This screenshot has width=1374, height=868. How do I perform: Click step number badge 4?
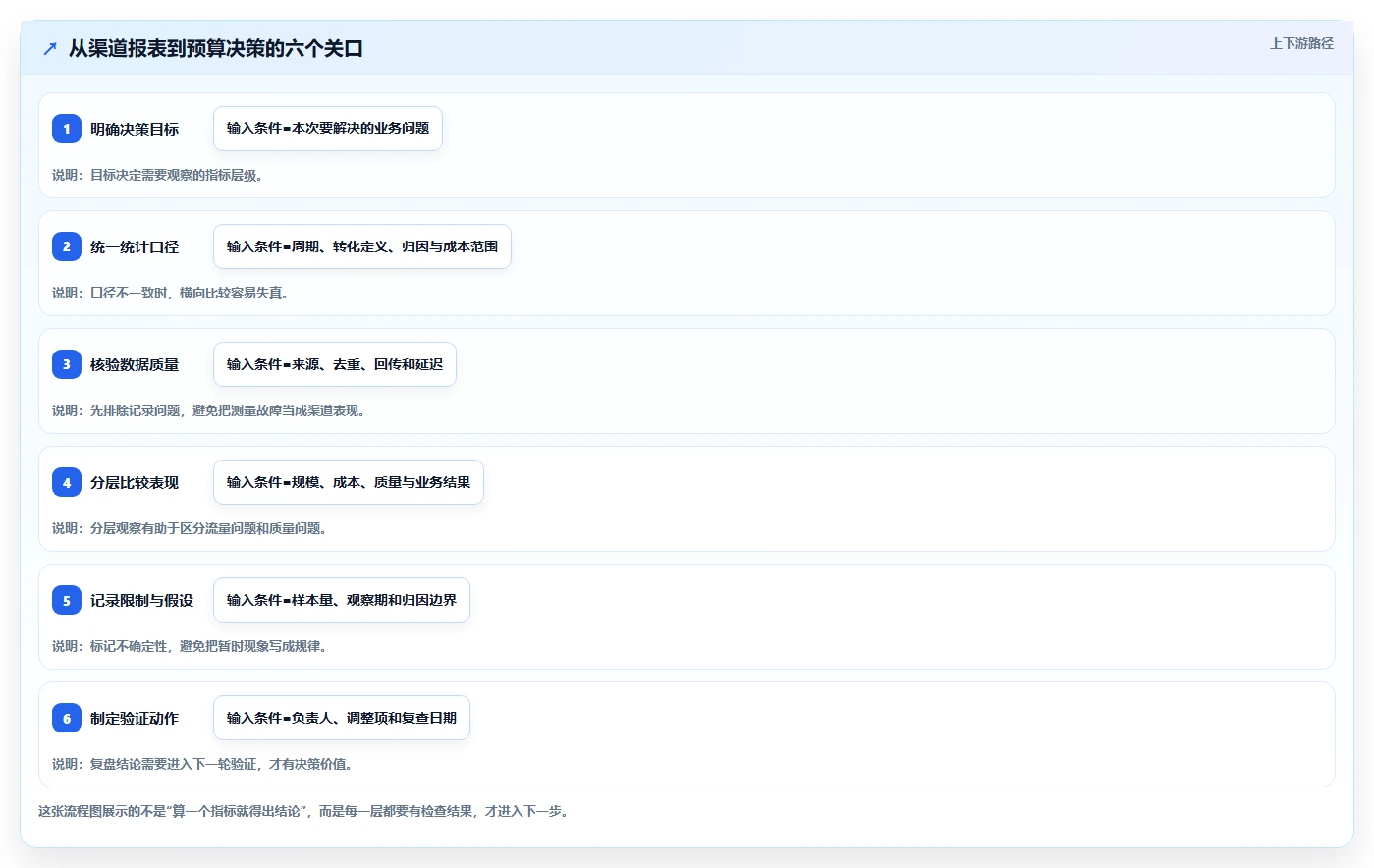tap(67, 482)
